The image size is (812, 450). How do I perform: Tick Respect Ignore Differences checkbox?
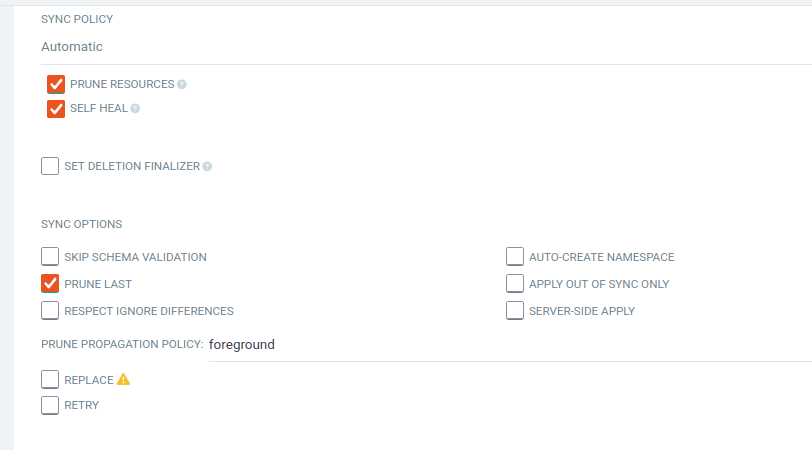(x=50, y=311)
